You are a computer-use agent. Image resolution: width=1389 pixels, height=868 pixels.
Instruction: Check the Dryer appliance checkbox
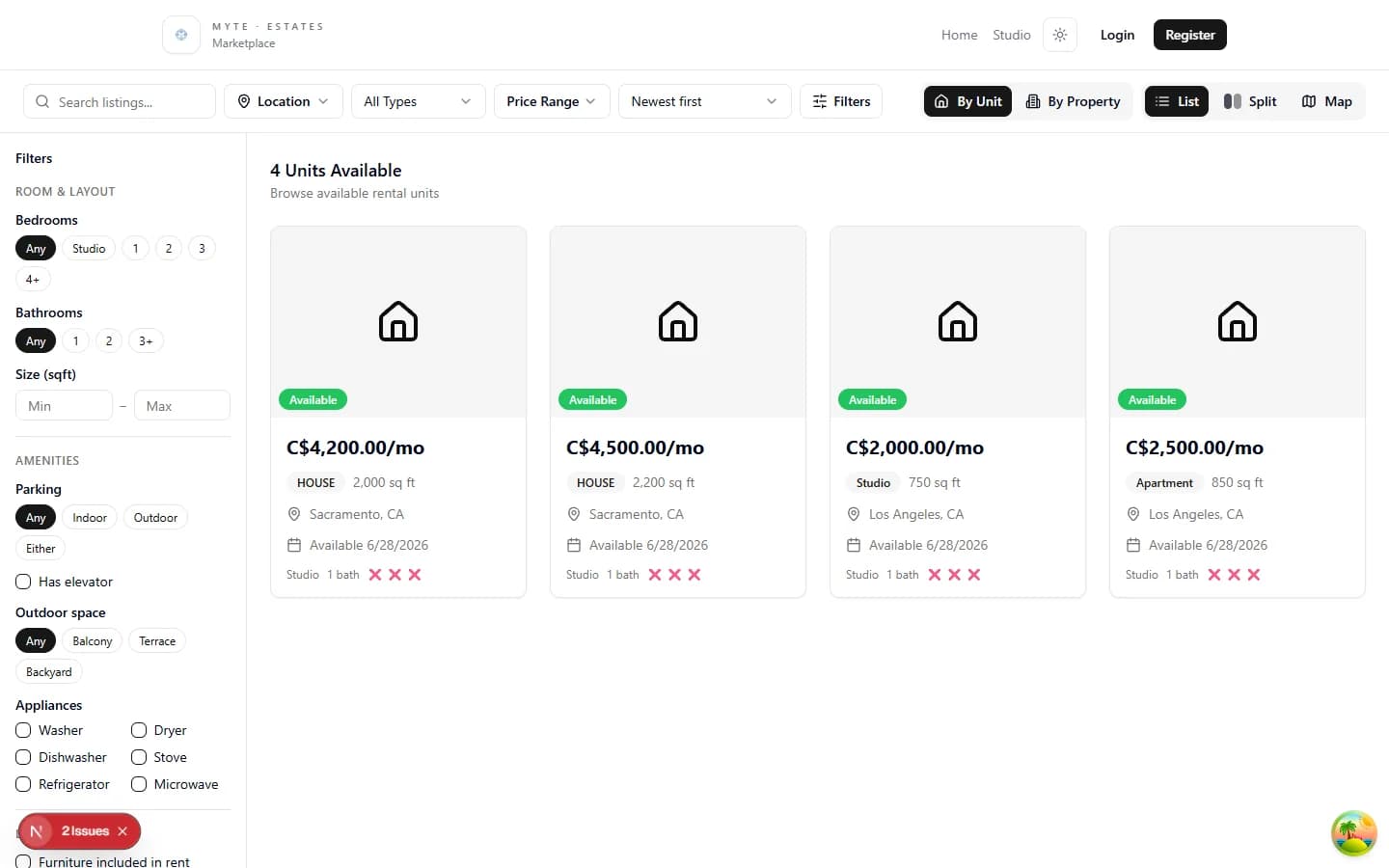pos(139,730)
